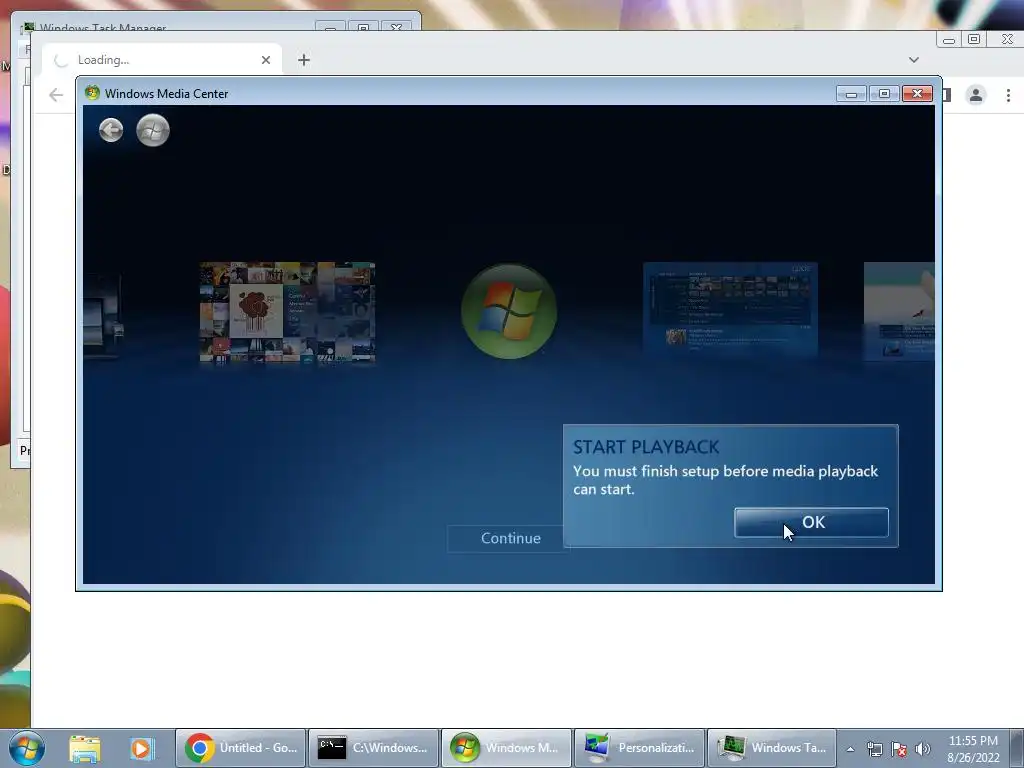The image size is (1024, 768).
Task: Click Chrome back navigation arrow
Action: click(x=56, y=95)
